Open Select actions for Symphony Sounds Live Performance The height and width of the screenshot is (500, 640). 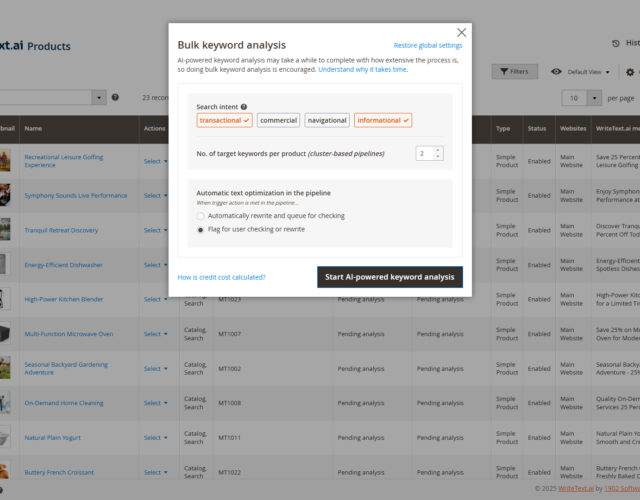click(x=155, y=196)
